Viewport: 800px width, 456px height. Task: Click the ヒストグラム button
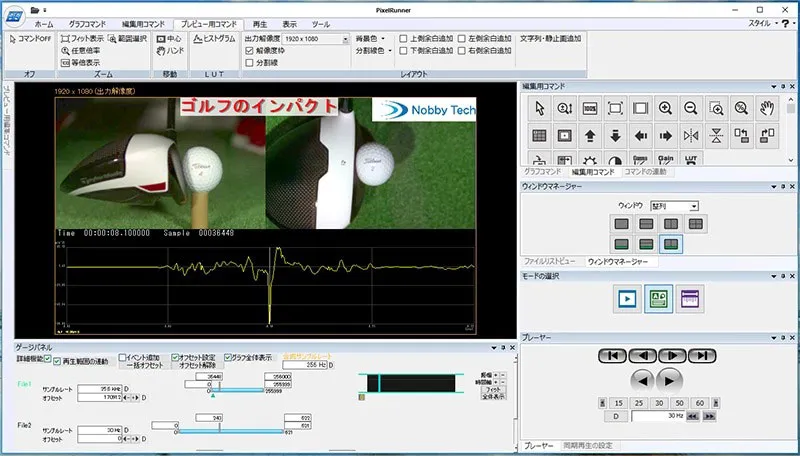[213, 38]
